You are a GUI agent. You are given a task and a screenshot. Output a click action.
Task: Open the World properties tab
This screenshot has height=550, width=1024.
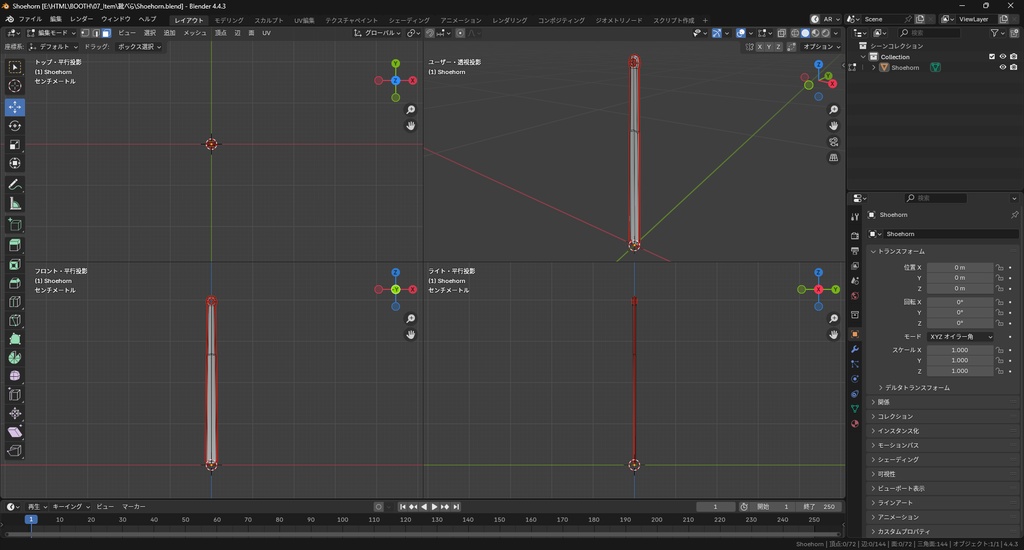855,296
